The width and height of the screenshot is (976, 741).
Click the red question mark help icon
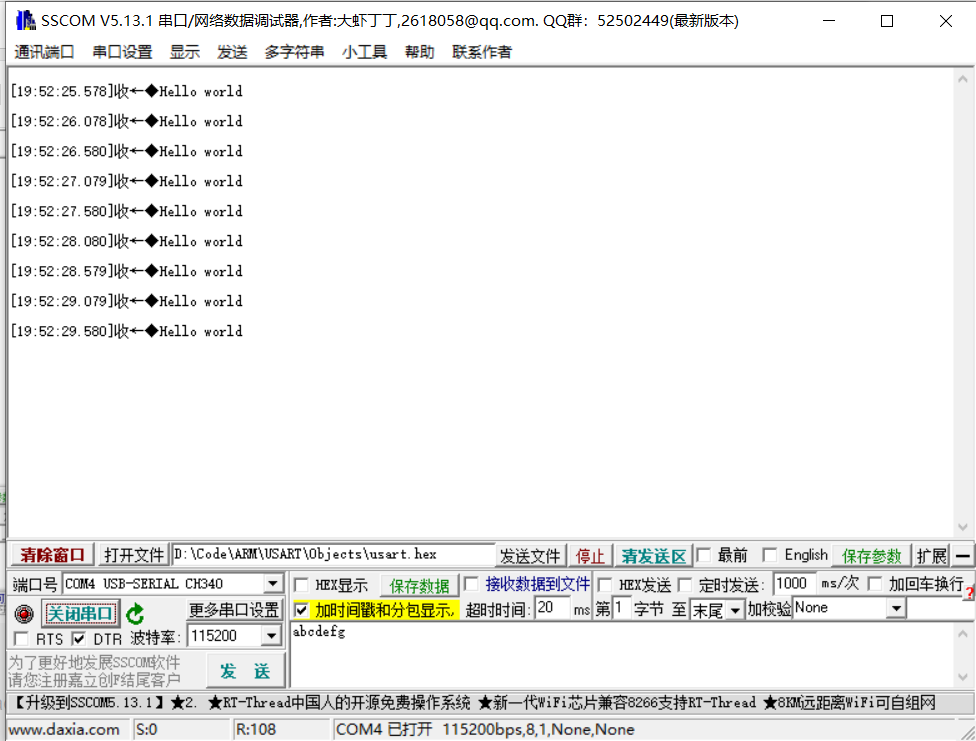[x=970, y=592]
